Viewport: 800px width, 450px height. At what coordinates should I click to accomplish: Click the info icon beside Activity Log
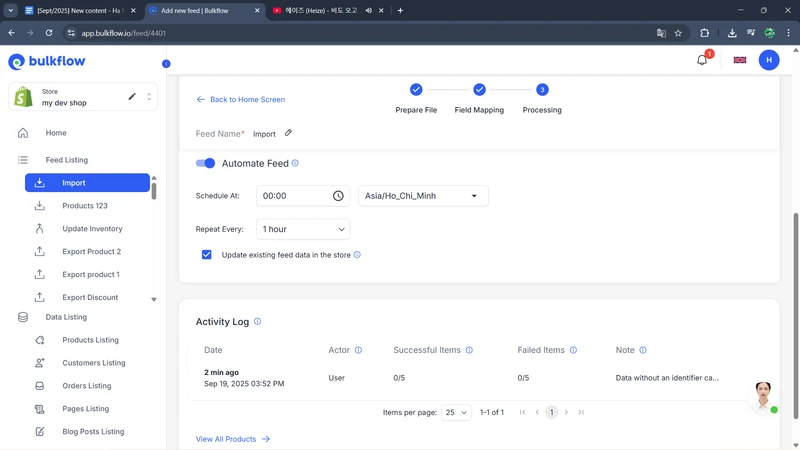pos(258,322)
